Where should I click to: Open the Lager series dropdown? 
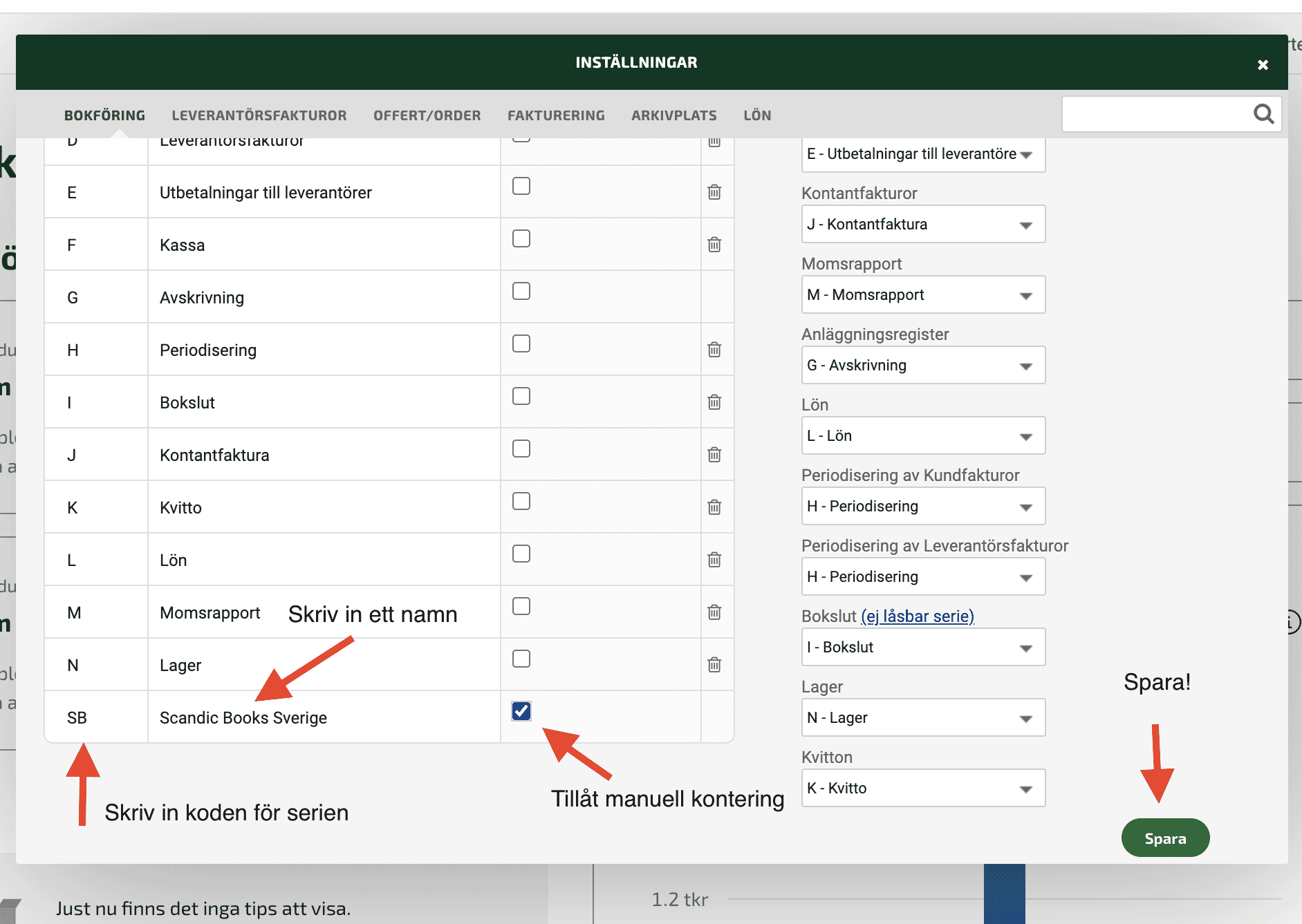point(923,717)
